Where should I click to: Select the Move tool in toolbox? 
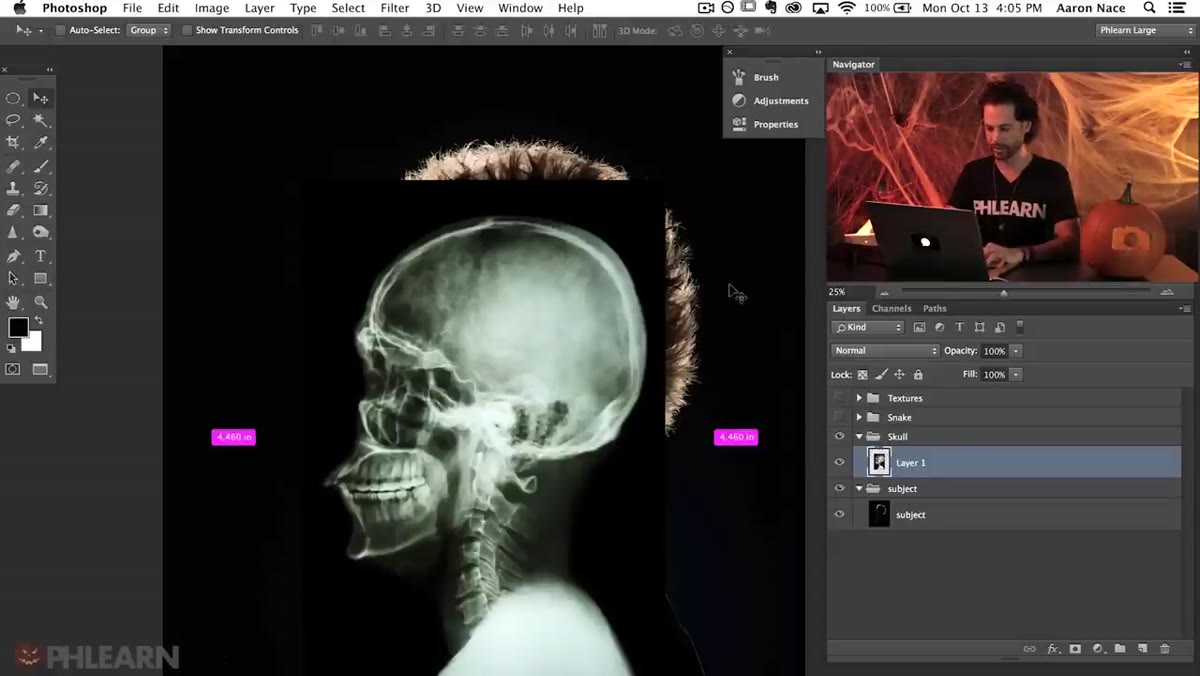[x=41, y=98]
